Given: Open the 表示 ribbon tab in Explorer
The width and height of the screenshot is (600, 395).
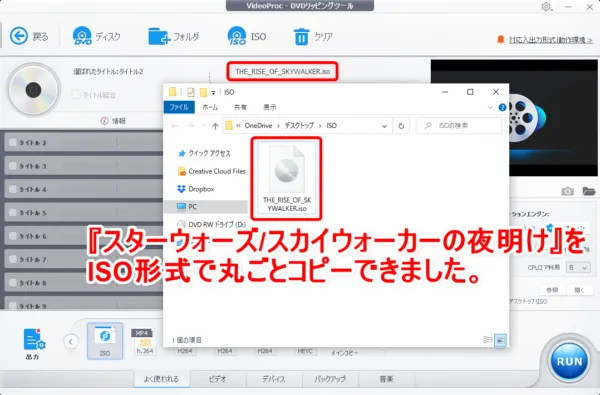Looking at the screenshot, I should [x=270, y=107].
